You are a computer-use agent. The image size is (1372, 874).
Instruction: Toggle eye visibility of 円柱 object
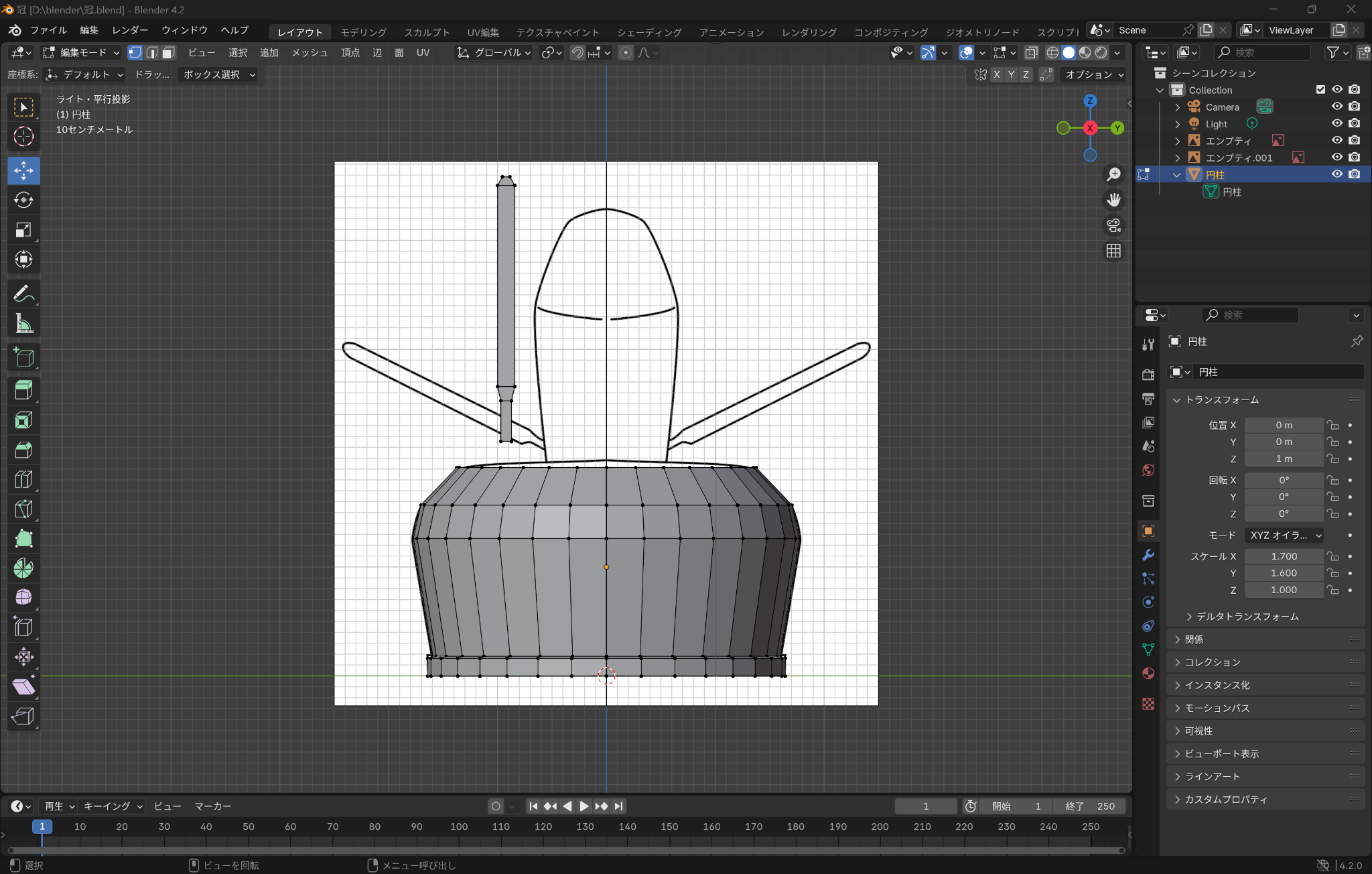(x=1337, y=174)
